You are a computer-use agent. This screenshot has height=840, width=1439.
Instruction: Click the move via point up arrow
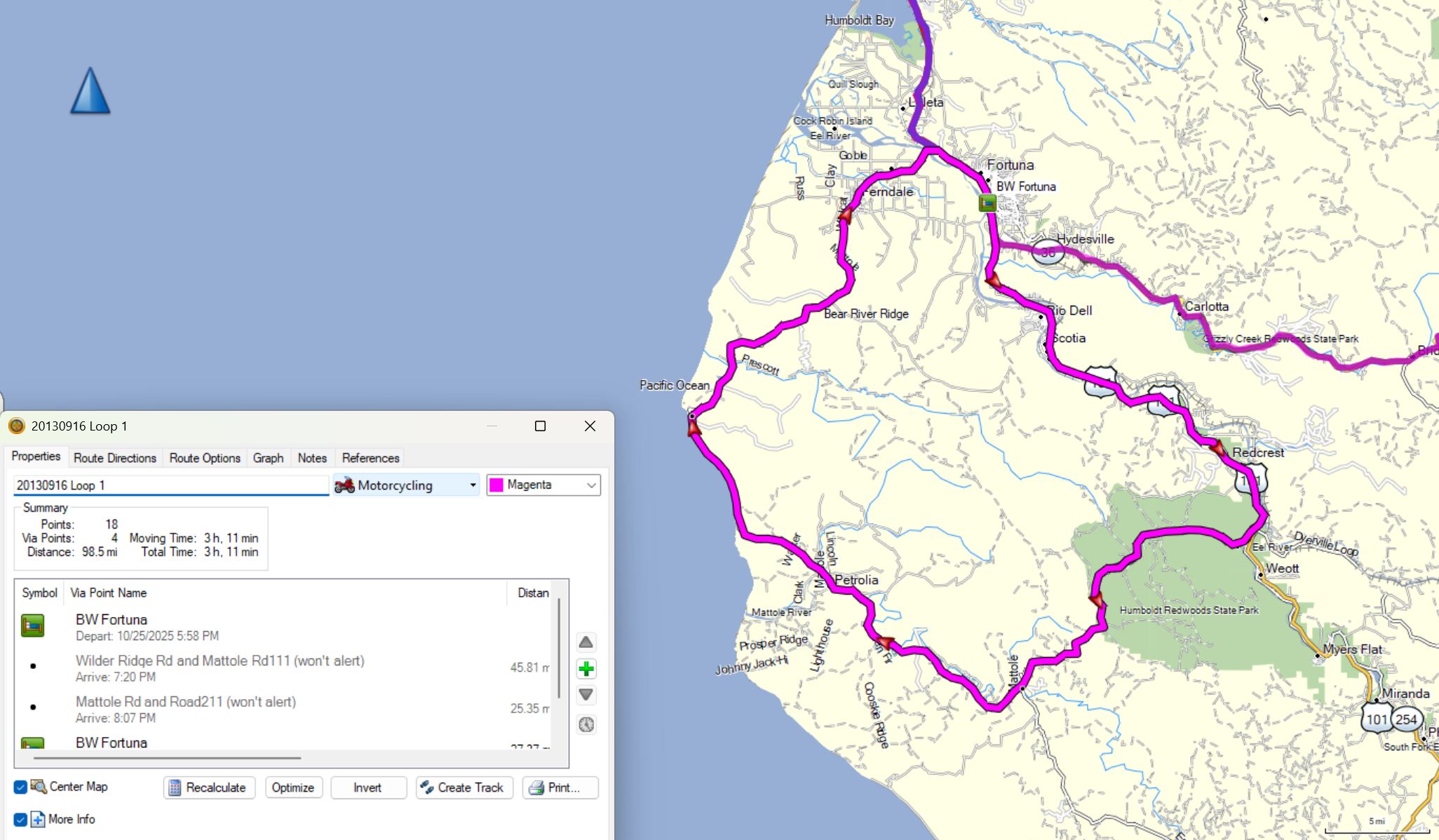tap(586, 642)
